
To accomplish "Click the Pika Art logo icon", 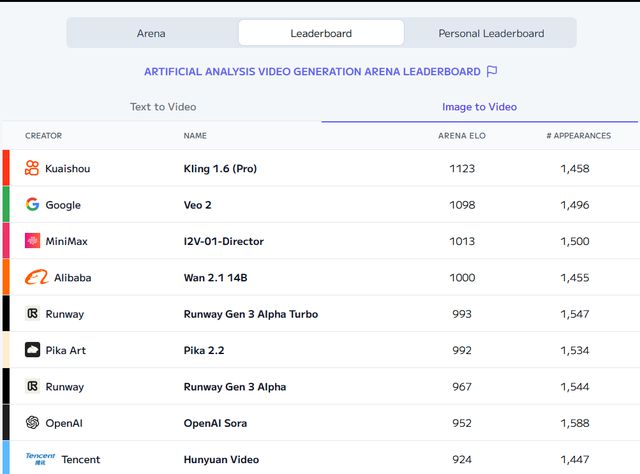I will (32, 350).
